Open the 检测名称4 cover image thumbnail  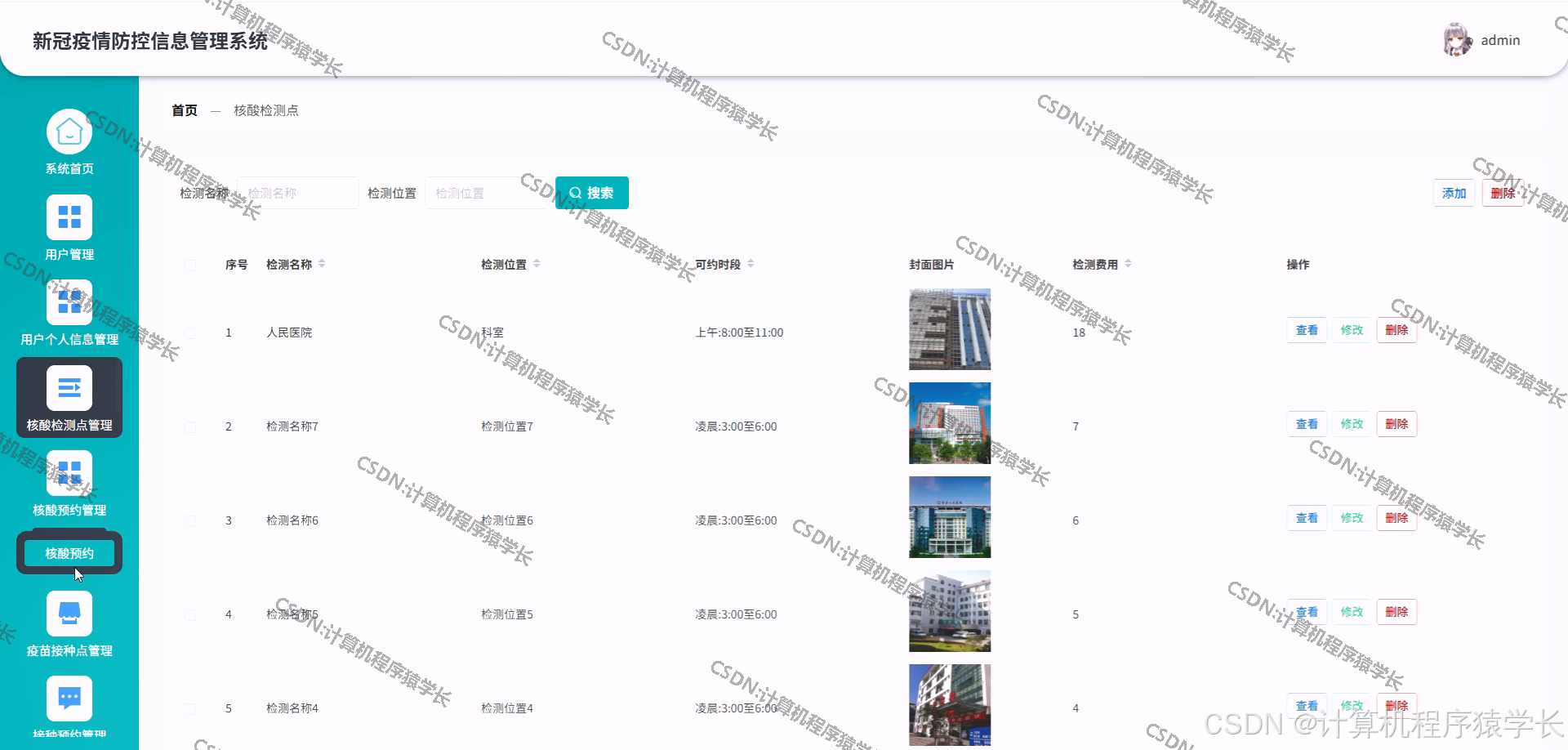[950, 705]
